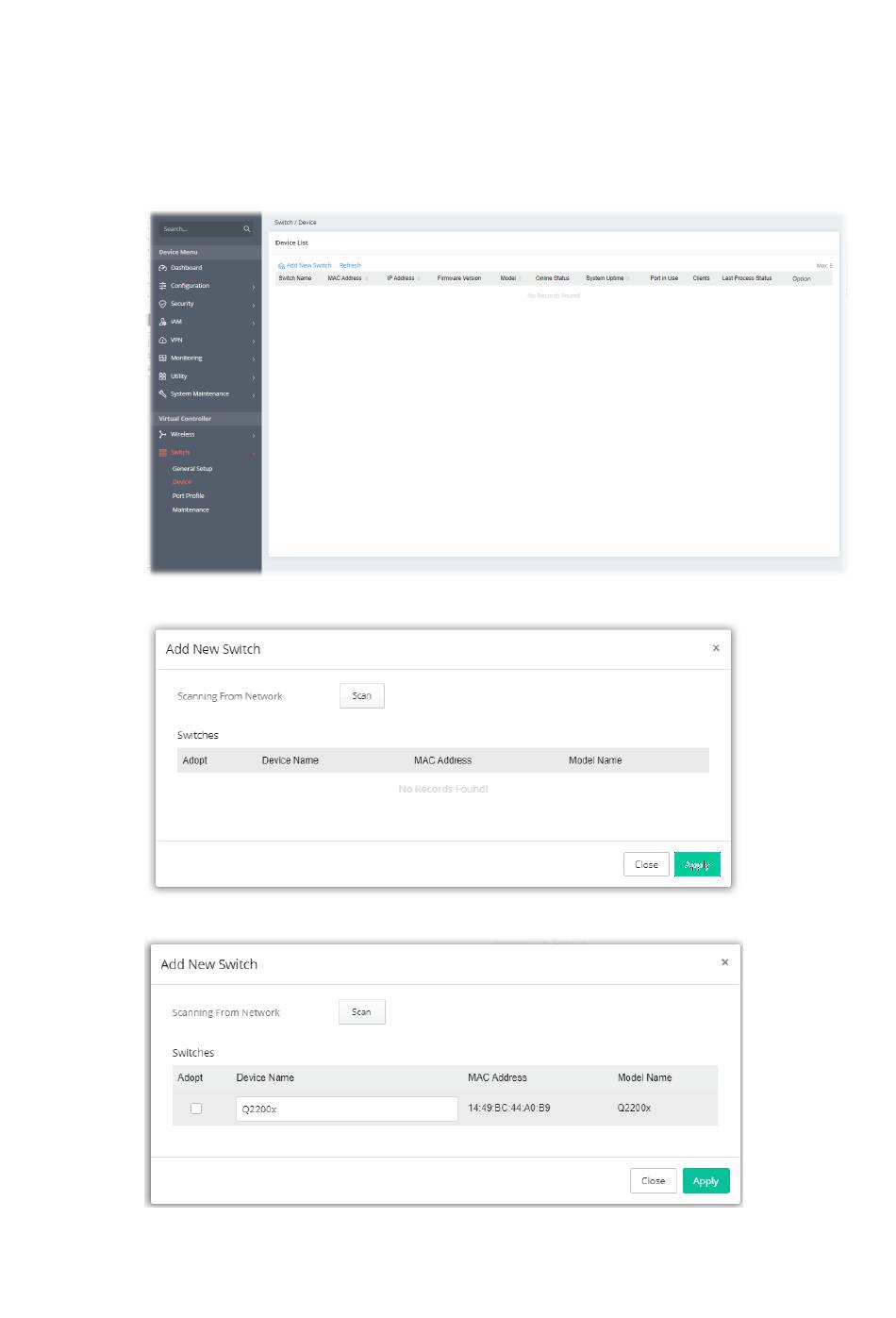The width and height of the screenshot is (896, 1318).
Task: Click the Add New Switch link
Action: (306, 266)
